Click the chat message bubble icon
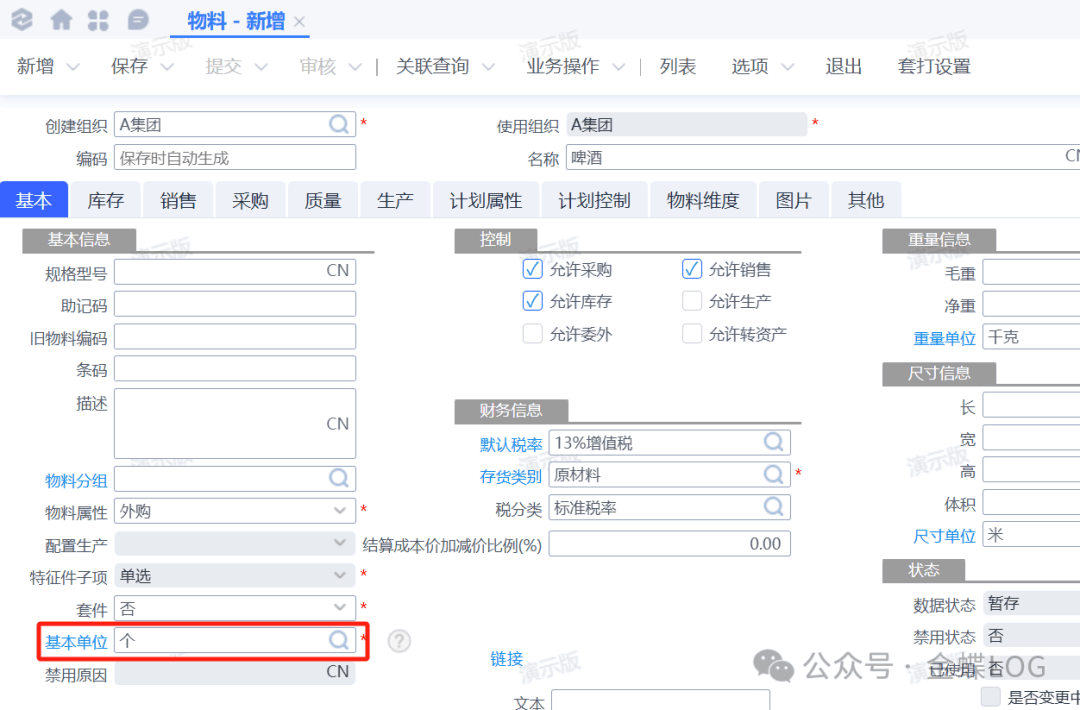1080x710 pixels. pyautogui.click(x=138, y=20)
